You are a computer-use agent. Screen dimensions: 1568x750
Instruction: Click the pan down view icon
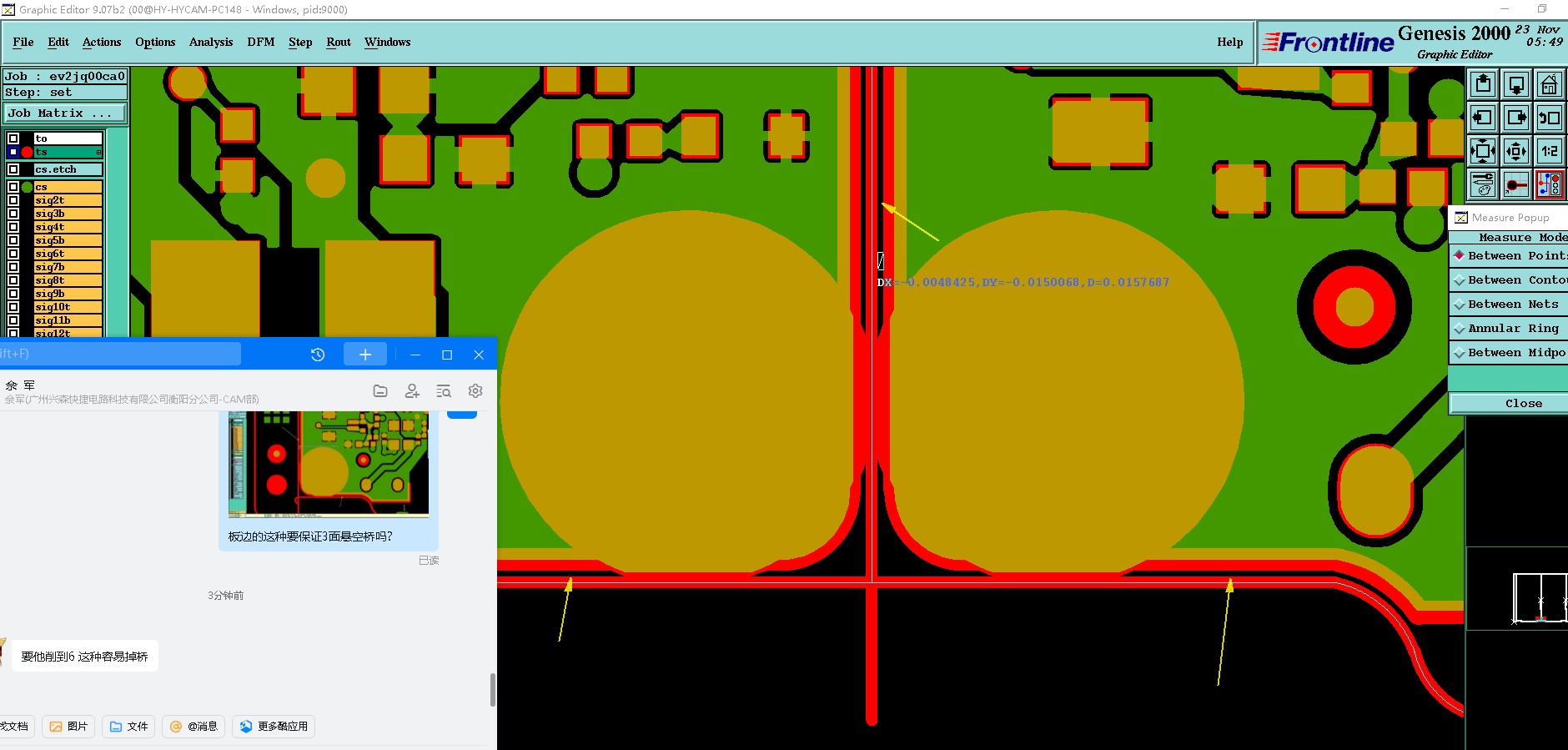tap(1516, 84)
